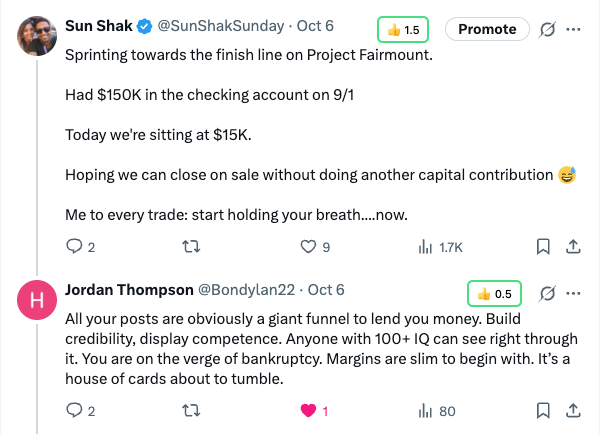Bookmark Sun Shak's post
The image size is (601, 434).
542,246
